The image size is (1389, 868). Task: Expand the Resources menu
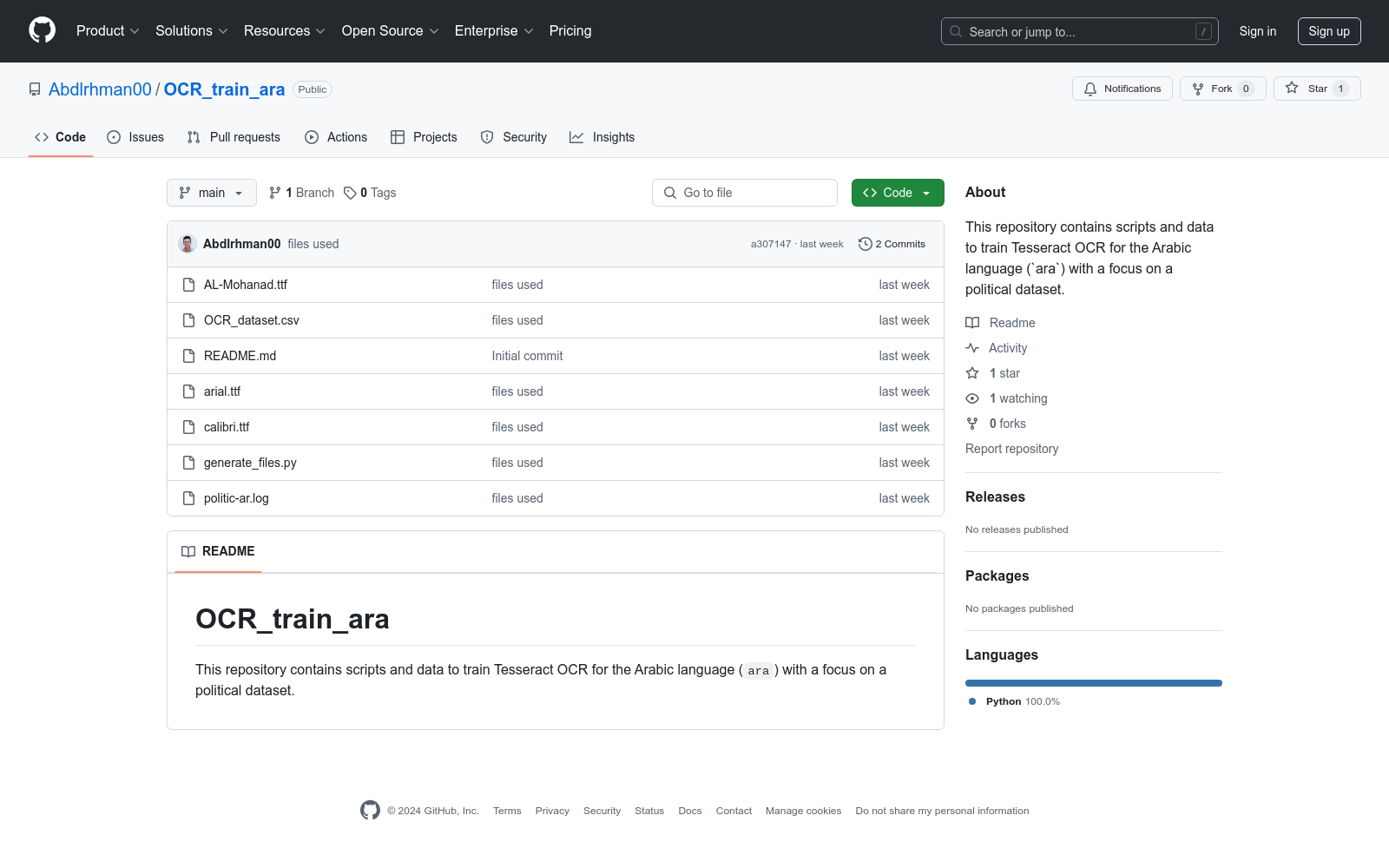pos(285,30)
